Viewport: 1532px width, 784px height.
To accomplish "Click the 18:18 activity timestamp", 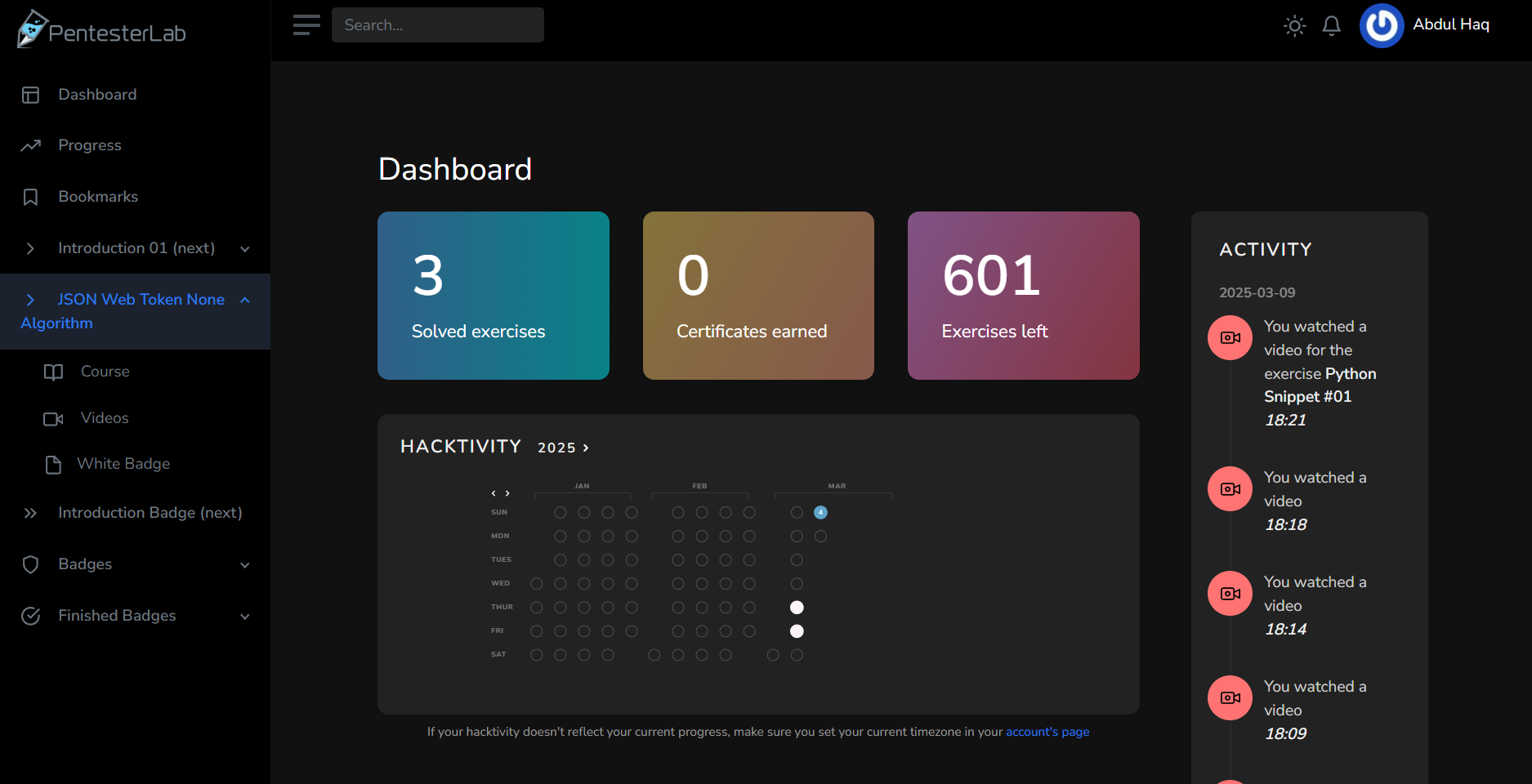I will (1286, 525).
